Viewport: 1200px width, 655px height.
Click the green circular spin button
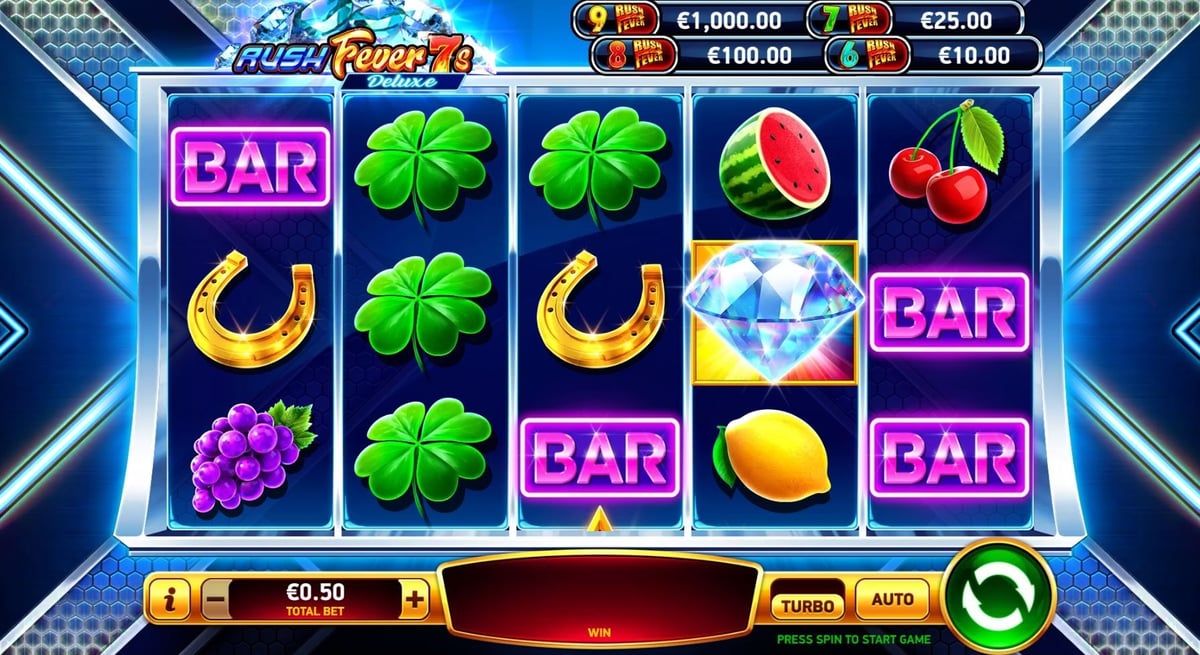pos(997,598)
